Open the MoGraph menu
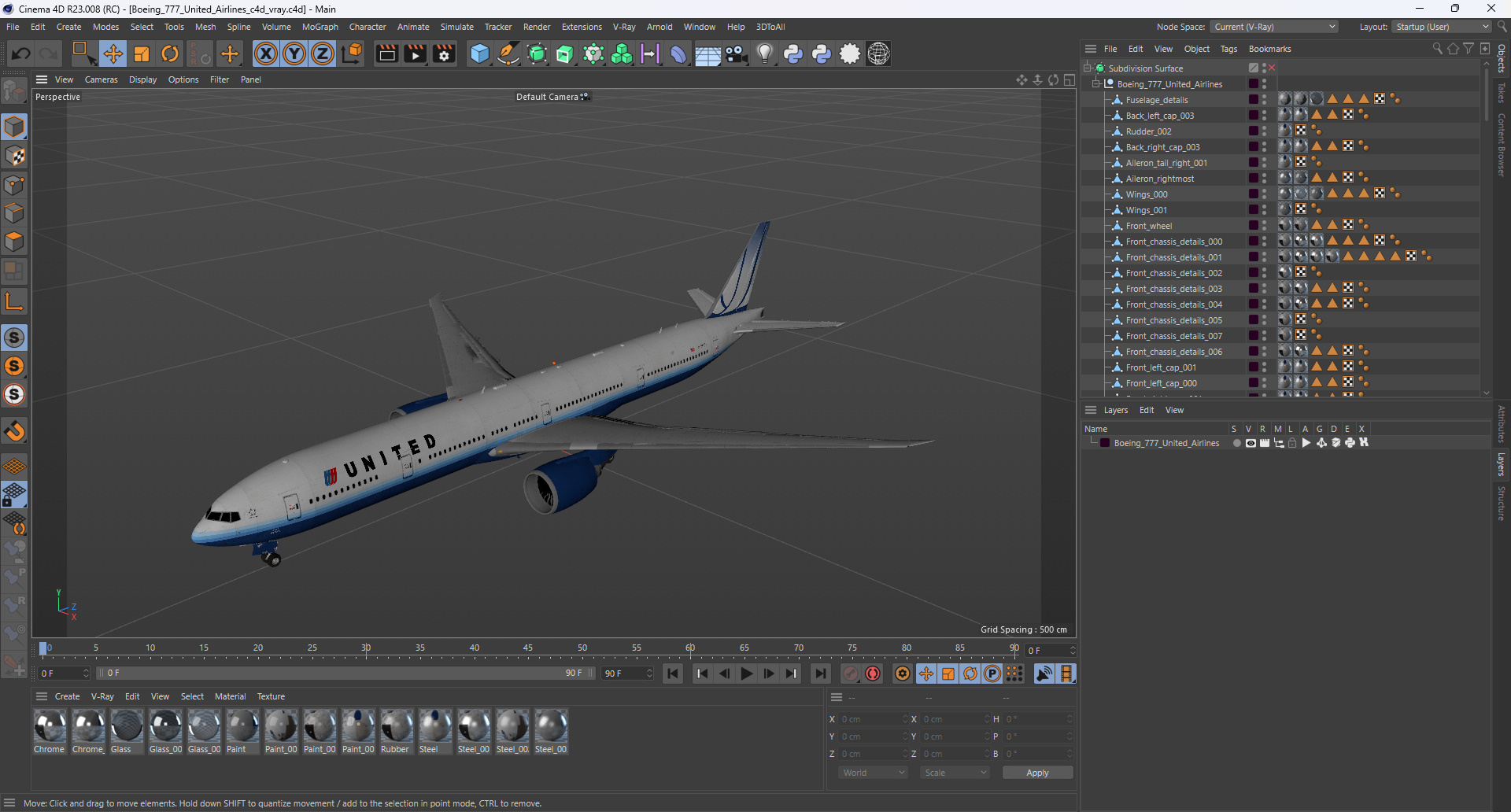Viewport: 1511px width, 812px height. (x=320, y=27)
